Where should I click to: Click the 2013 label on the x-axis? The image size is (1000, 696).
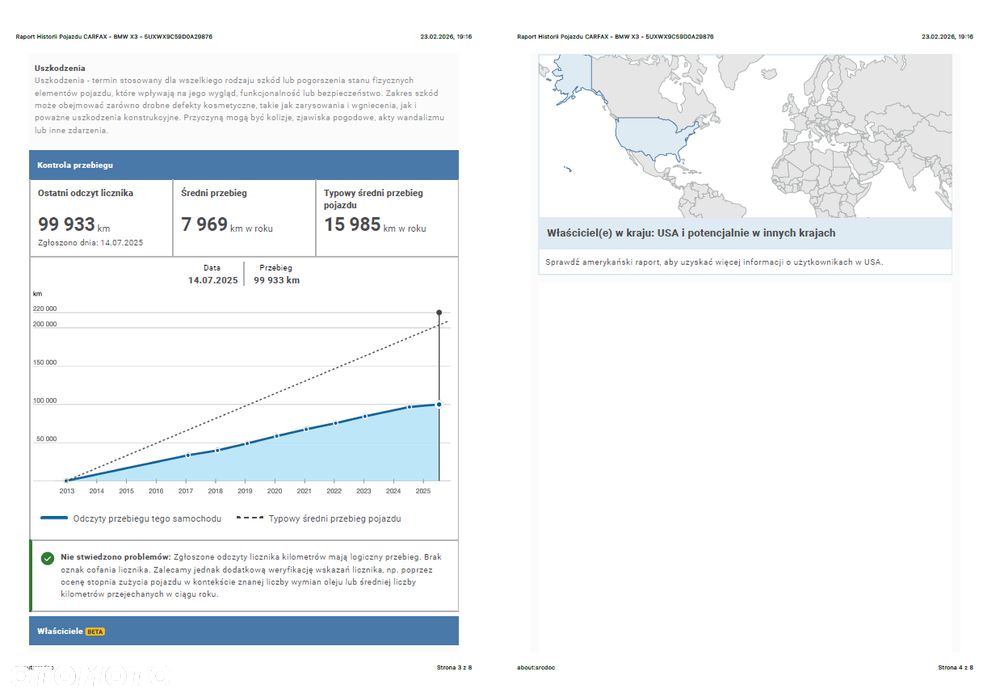pos(67,491)
